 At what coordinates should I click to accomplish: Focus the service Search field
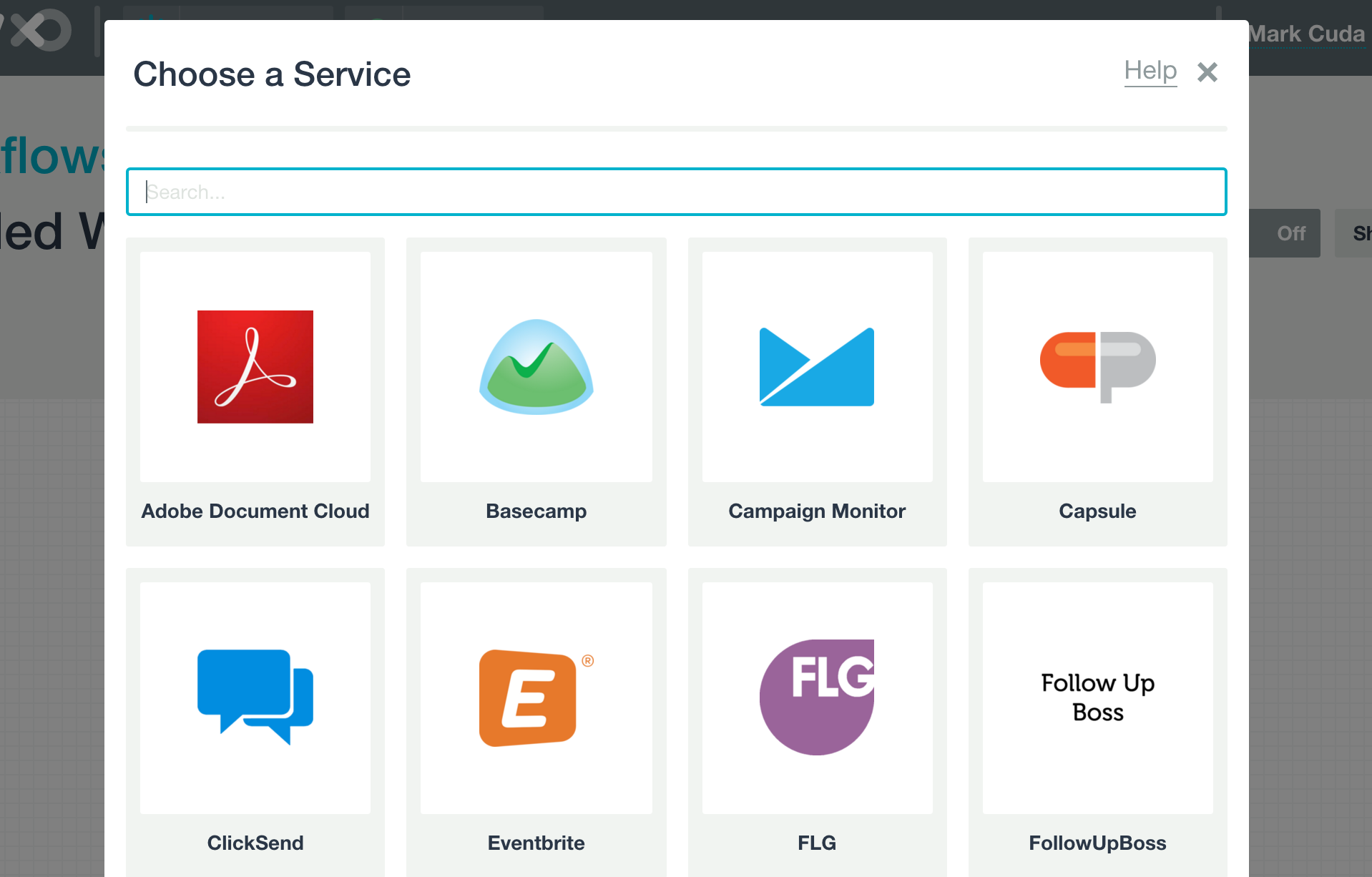677,192
